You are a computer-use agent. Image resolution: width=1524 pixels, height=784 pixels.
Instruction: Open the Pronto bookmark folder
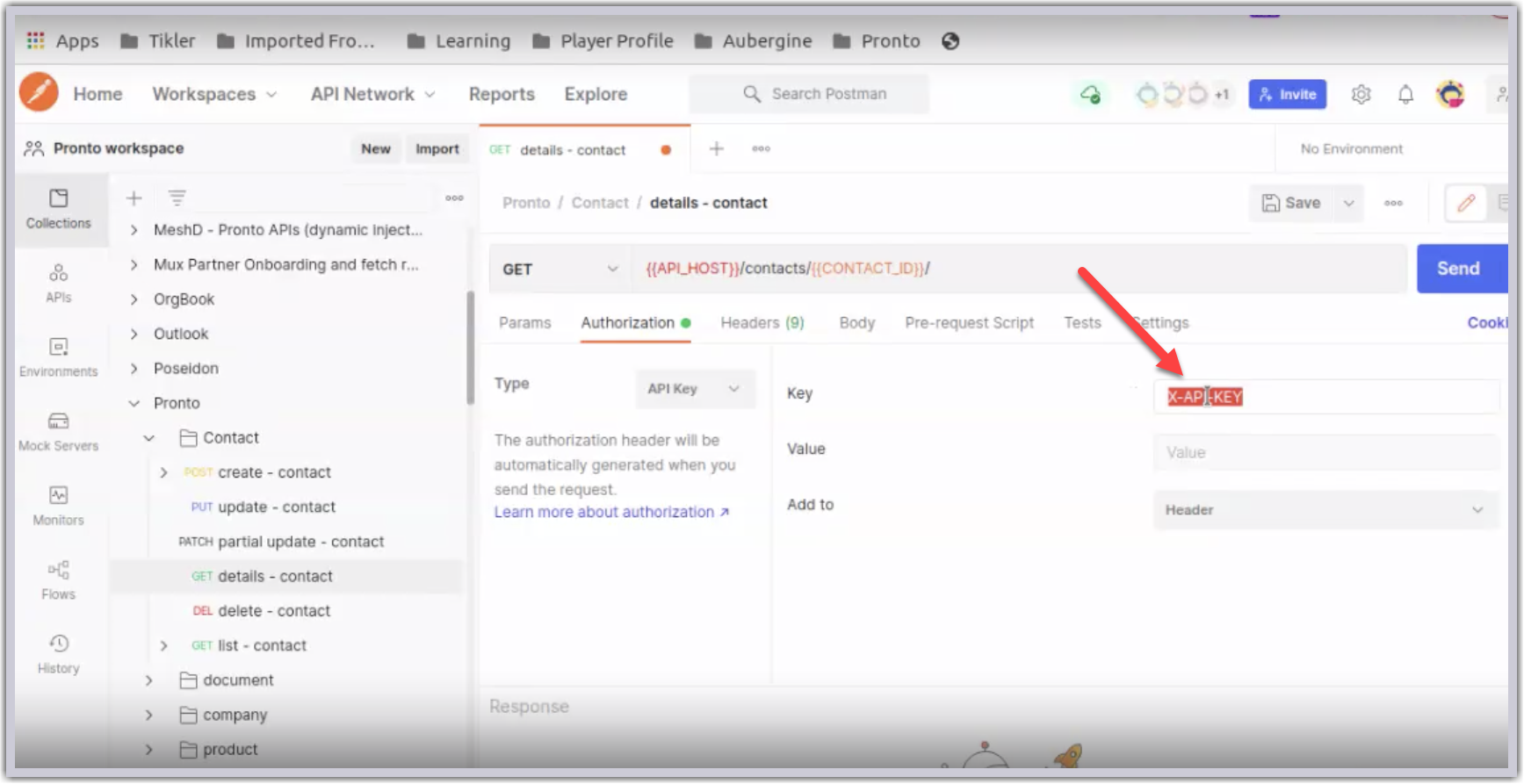[877, 41]
